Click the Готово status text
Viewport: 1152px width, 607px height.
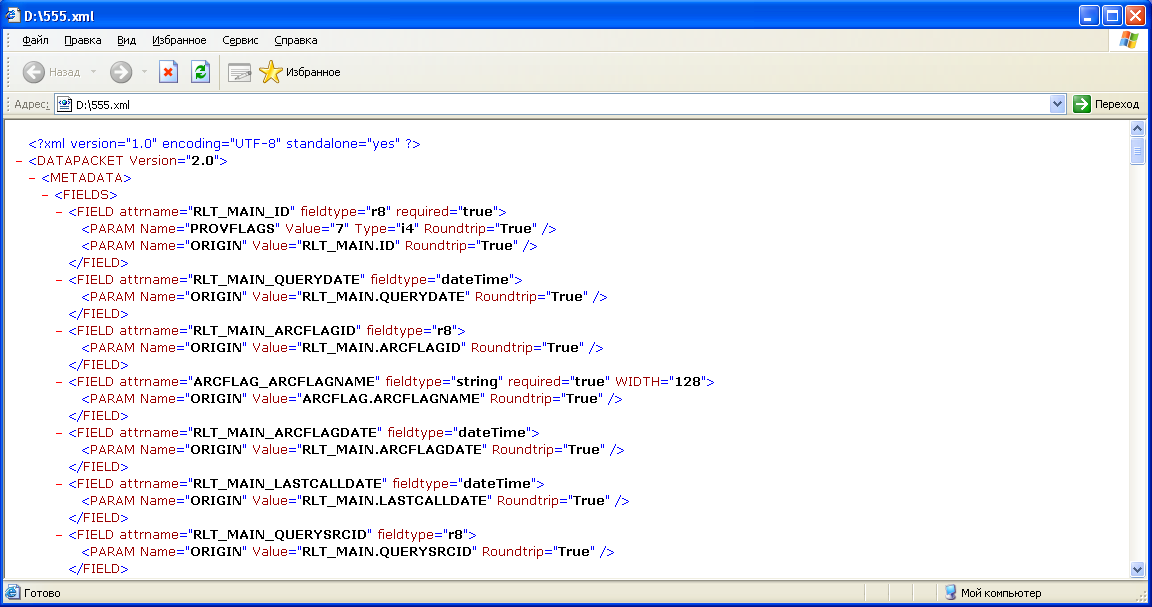click(x=42, y=593)
